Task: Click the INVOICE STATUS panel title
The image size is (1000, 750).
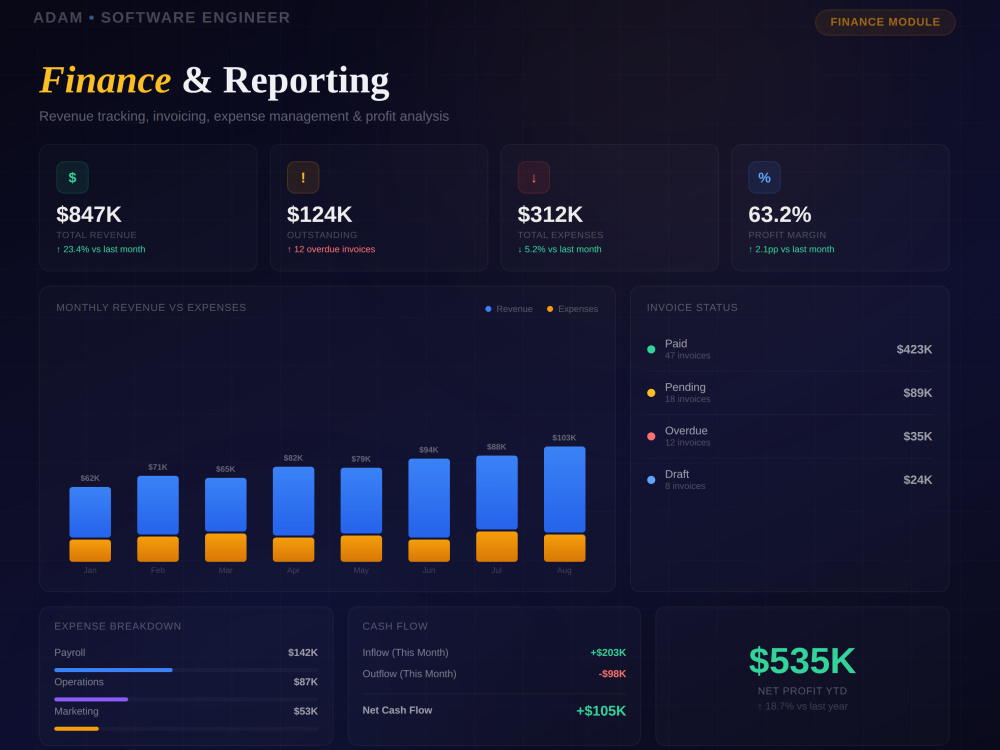Action: click(x=692, y=307)
